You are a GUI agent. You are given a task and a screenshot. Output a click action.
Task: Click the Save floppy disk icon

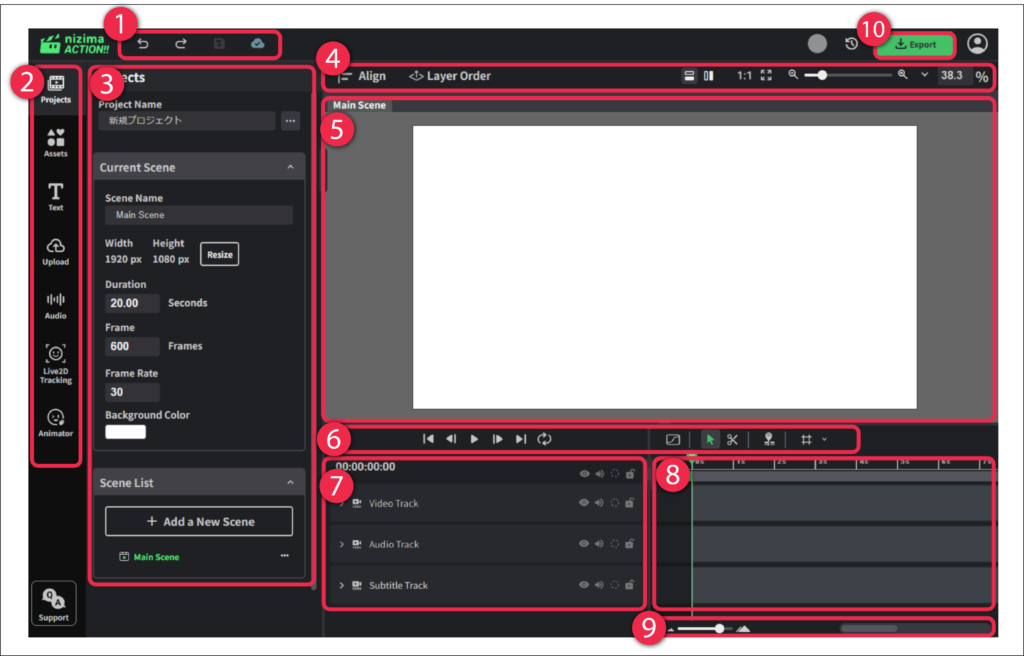[x=219, y=44]
